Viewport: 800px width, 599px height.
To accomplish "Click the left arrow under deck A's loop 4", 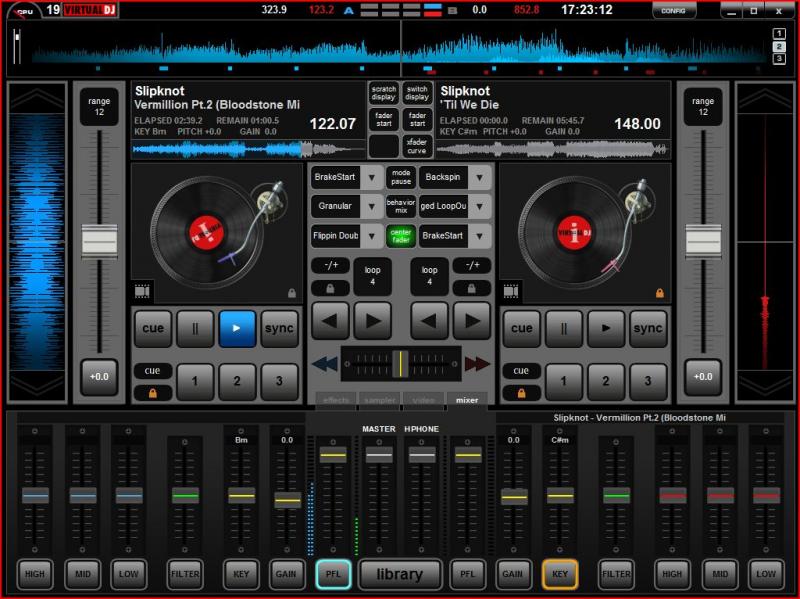I will coord(330,321).
